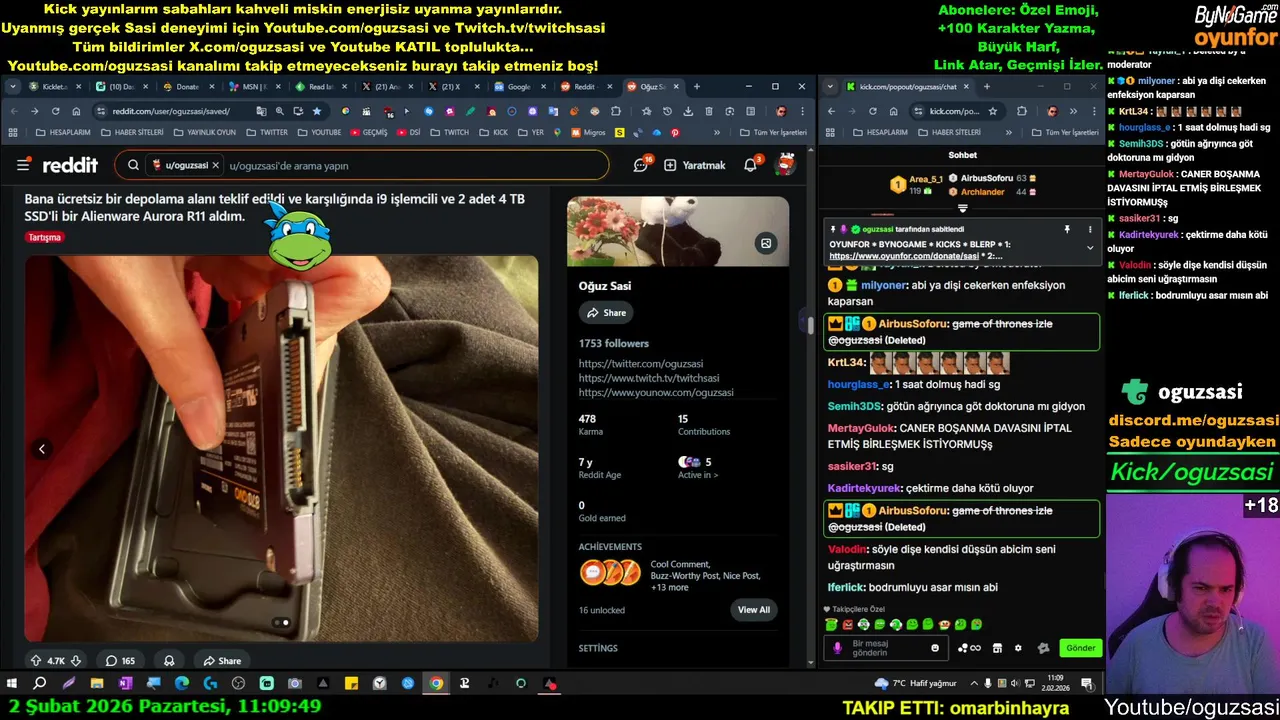Downvote the Alienware Aurora post
This screenshot has height=720, width=1280.
click(75, 661)
